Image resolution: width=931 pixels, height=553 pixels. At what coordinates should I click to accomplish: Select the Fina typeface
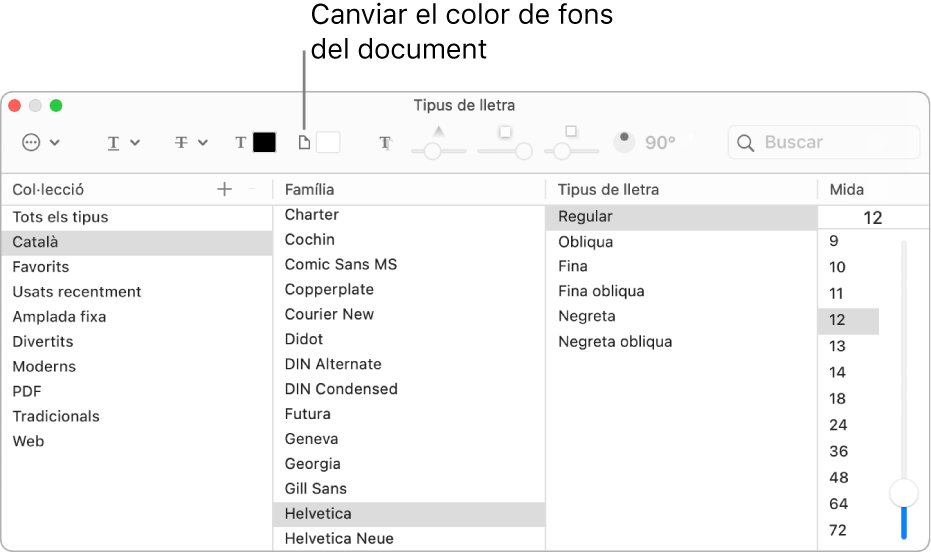click(x=681, y=267)
